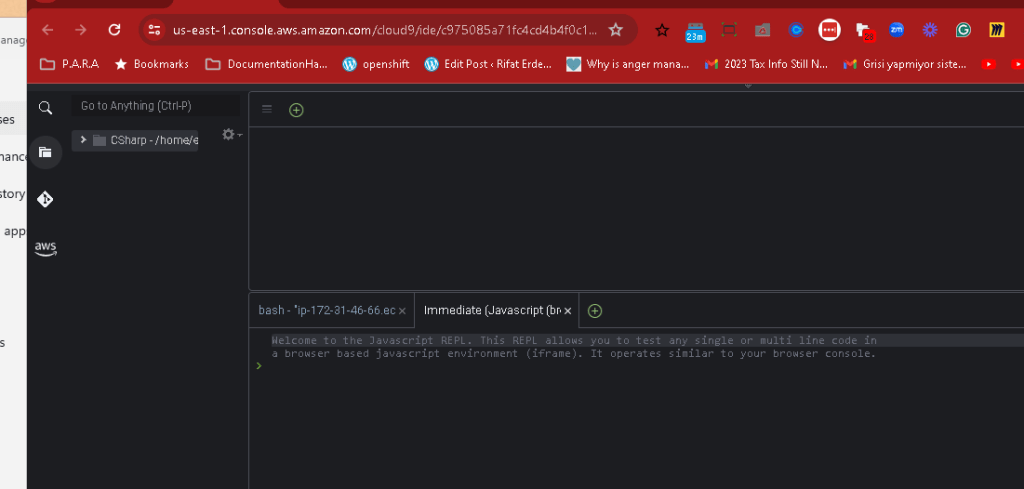
Task: Open site information icon in address bar
Action: click(154, 29)
